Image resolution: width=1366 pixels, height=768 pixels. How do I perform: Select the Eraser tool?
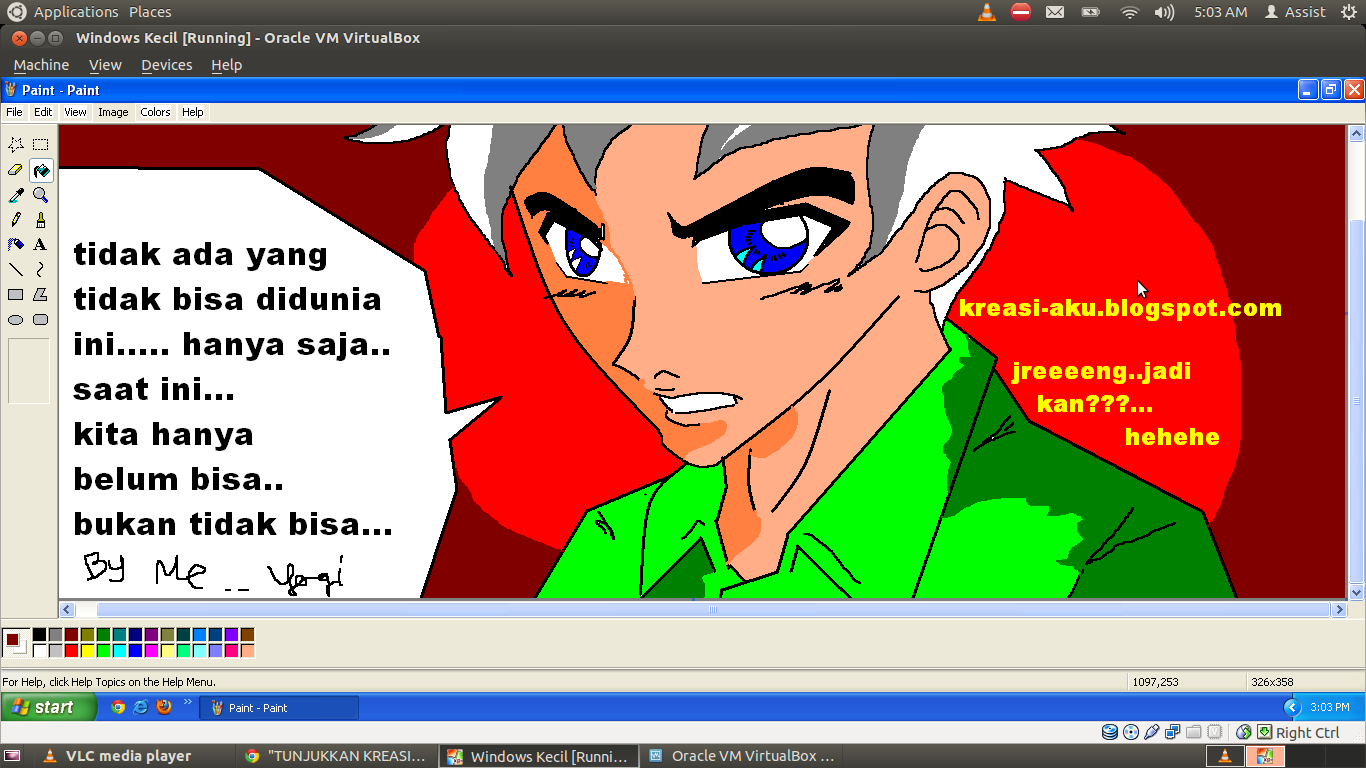16,170
